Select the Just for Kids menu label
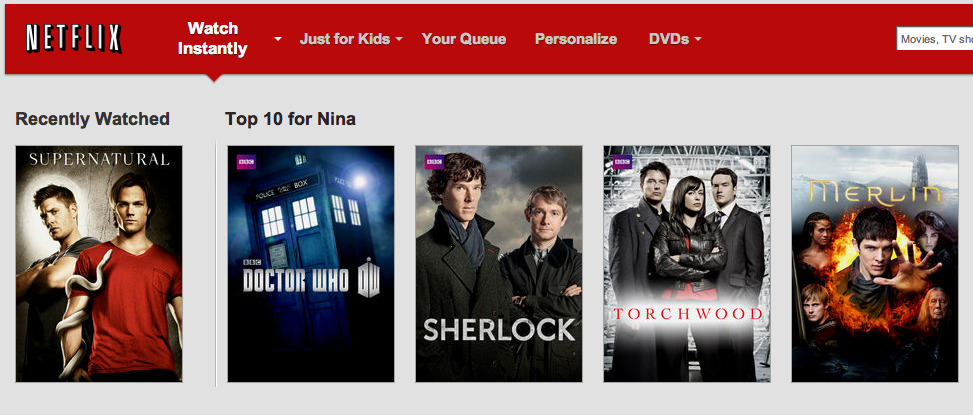The height and width of the screenshot is (415, 973). coord(345,39)
